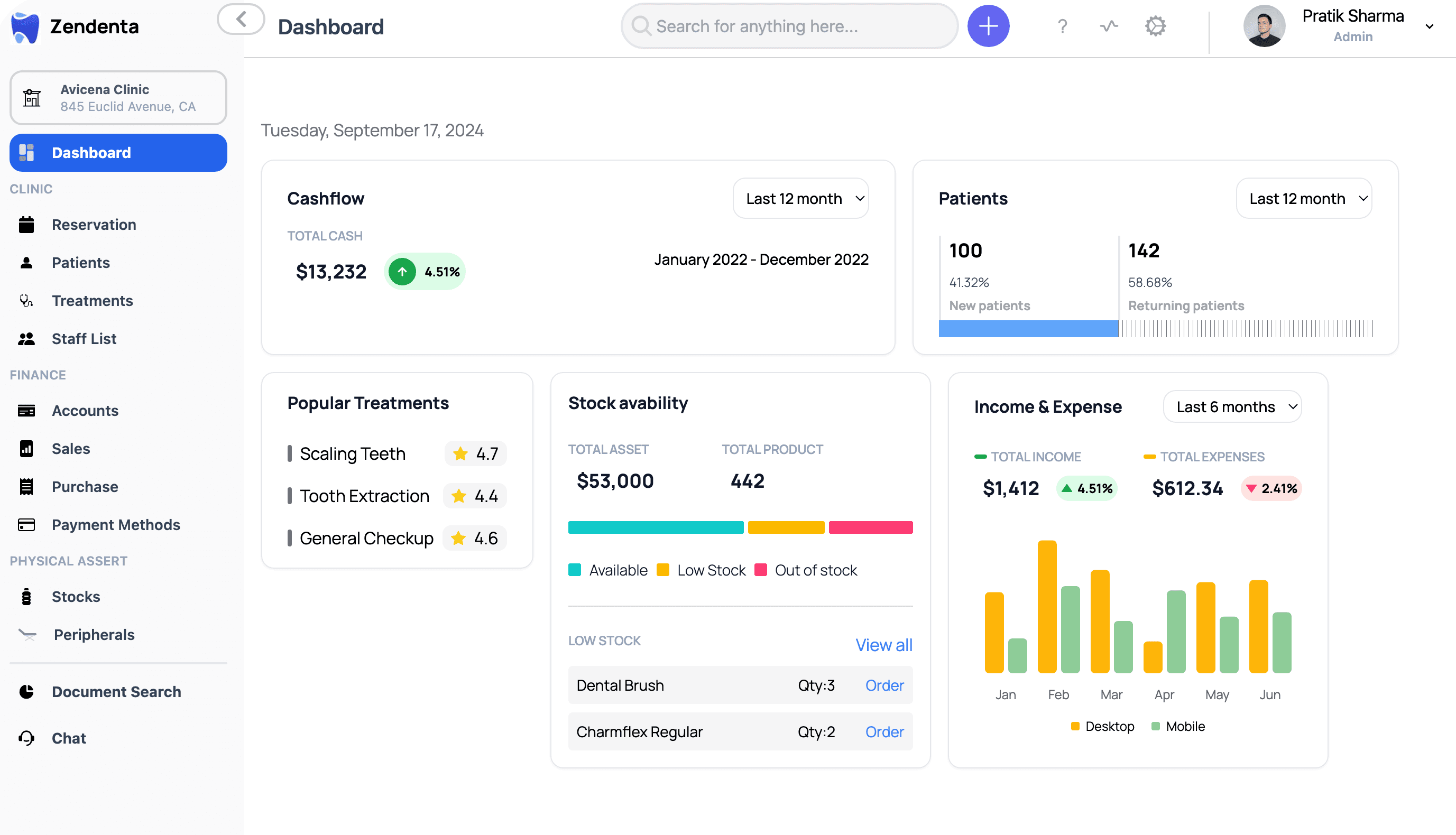Click the View all low stock link
The image size is (1456, 835).
coord(883,645)
